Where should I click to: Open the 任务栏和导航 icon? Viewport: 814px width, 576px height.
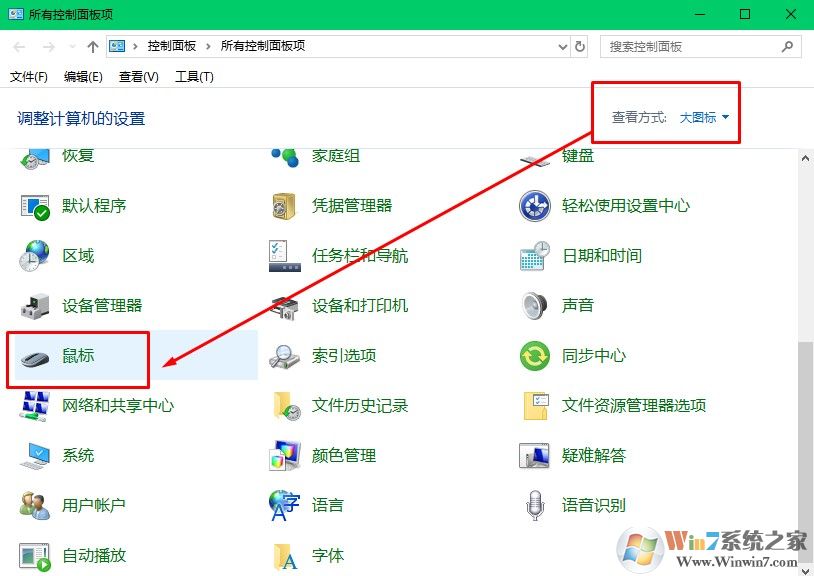[284, 256]
